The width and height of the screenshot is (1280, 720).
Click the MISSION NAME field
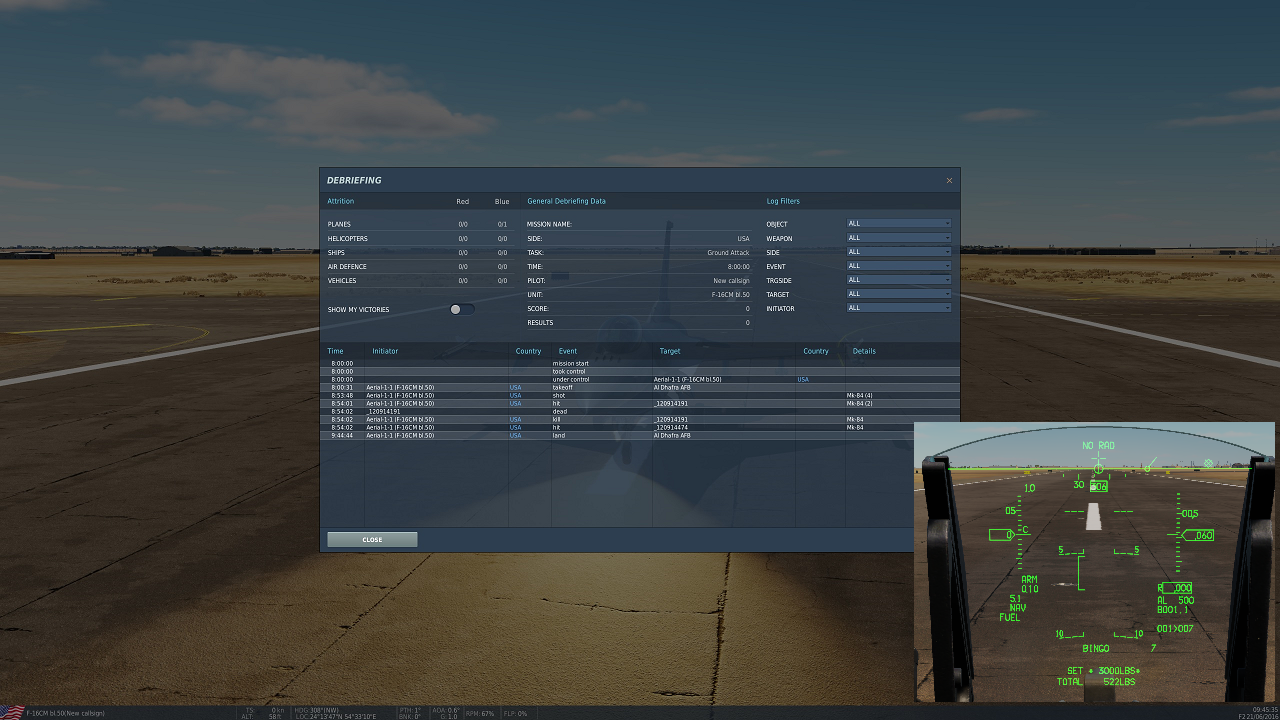638,224
